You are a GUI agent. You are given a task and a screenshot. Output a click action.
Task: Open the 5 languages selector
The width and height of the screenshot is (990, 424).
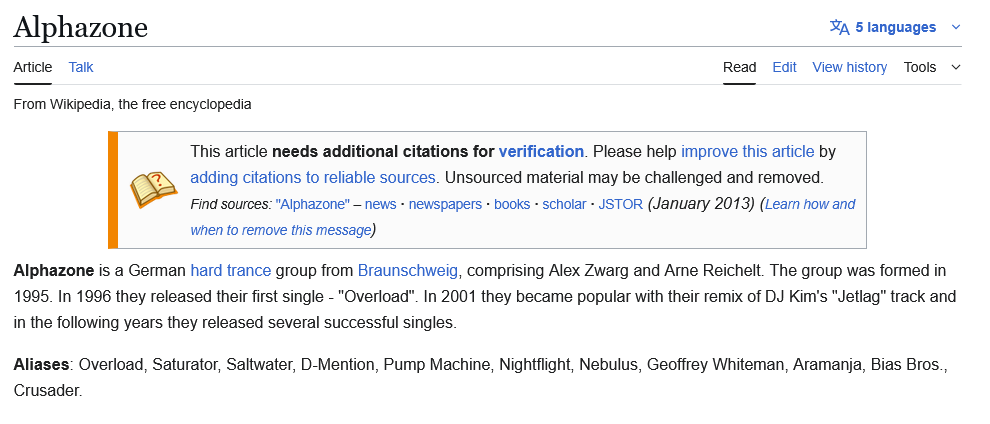click(895, 27)
